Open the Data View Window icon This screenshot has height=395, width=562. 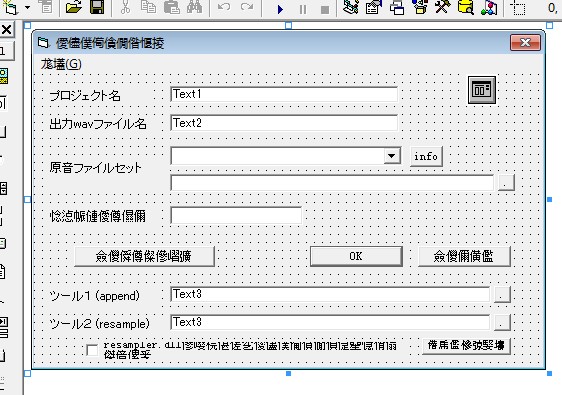pos(466,7)
